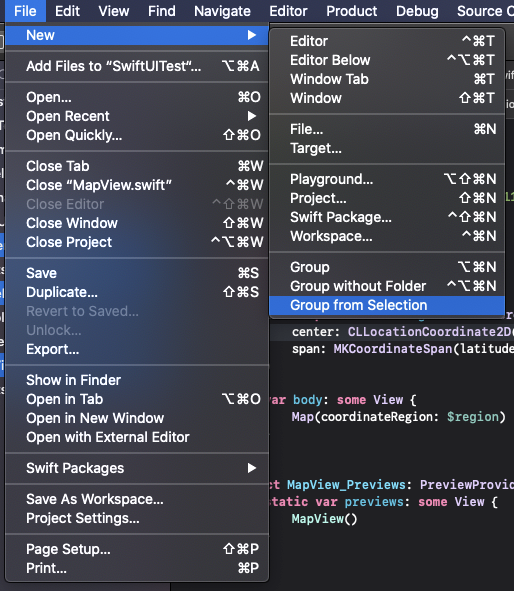This screenshot has height=591, width=514.
Task: Select Show in Finder
Action: (137, 380)
